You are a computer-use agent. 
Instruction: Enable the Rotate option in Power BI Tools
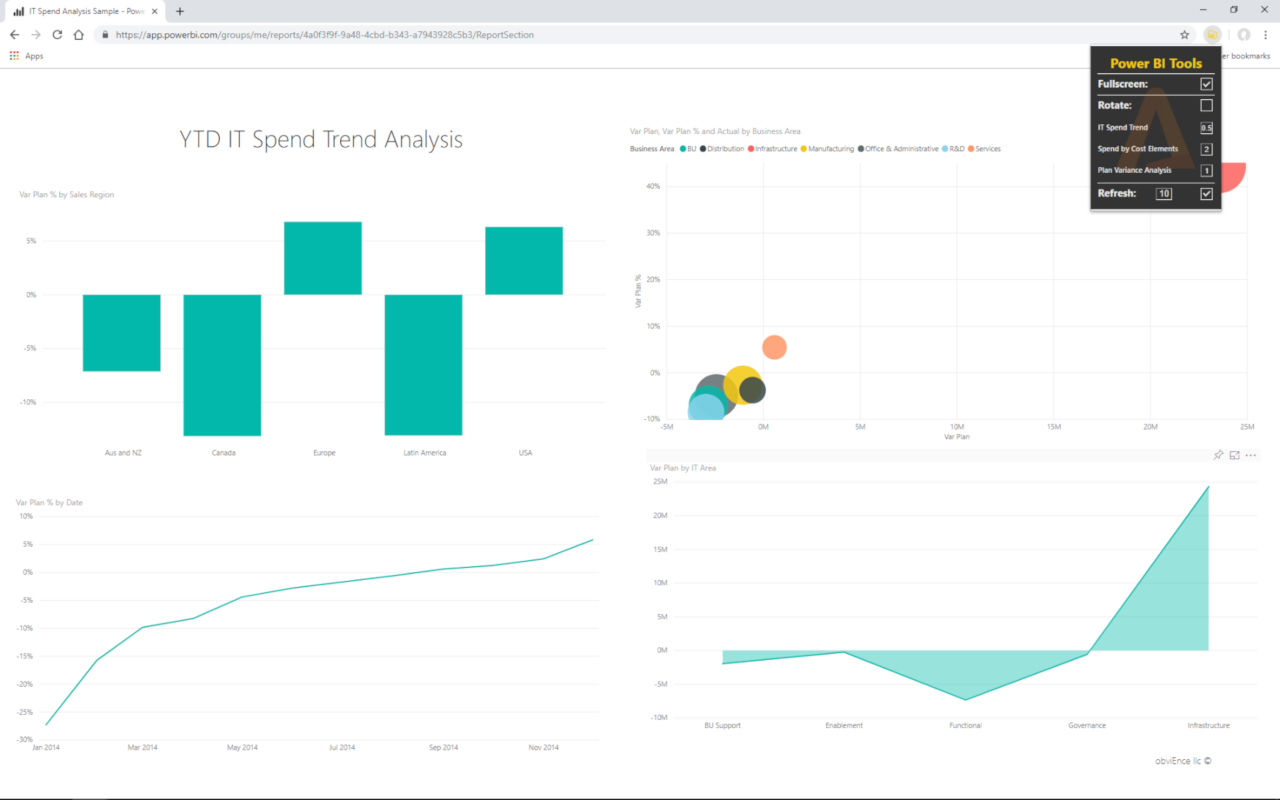[1205, 105]
